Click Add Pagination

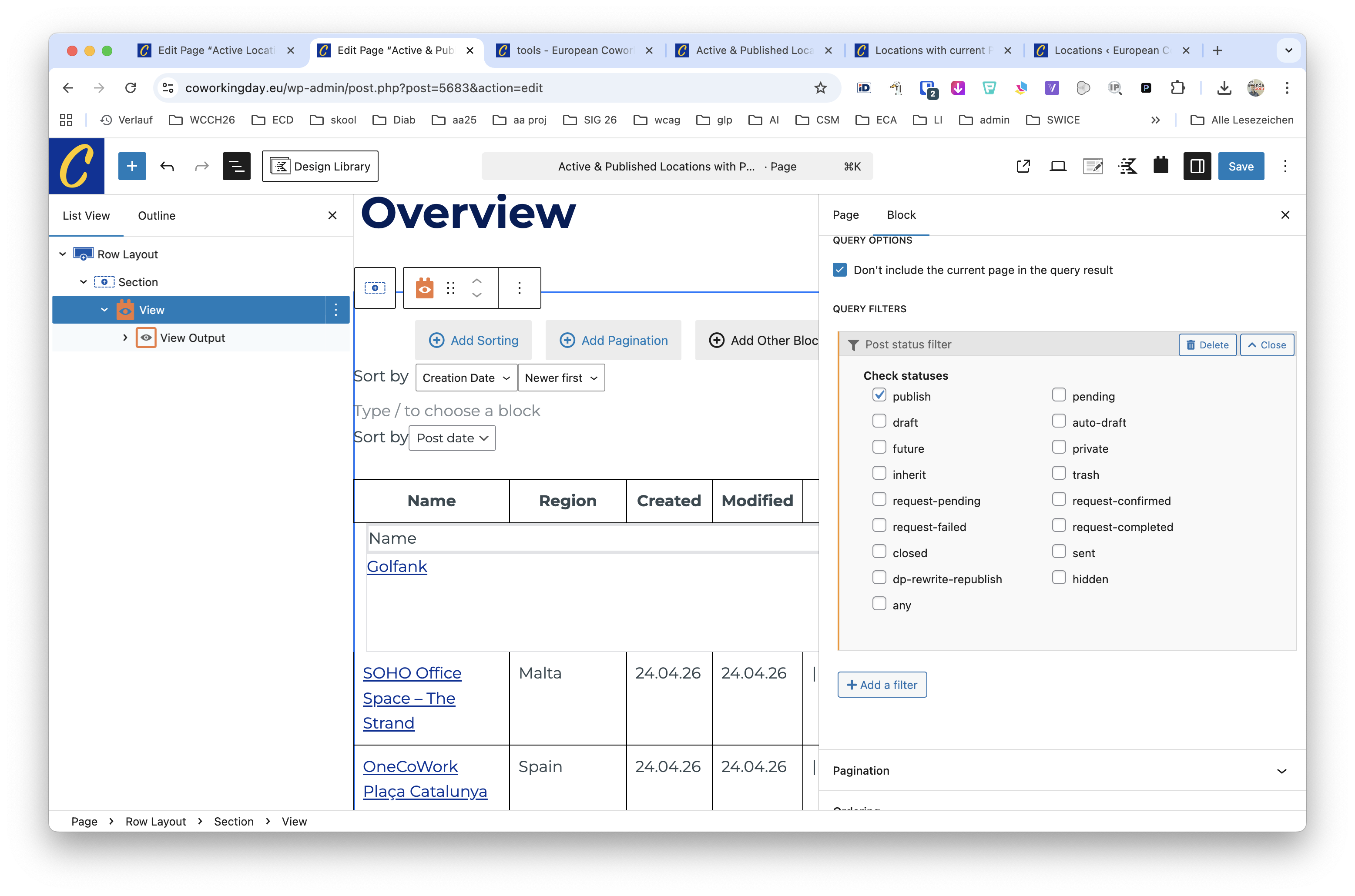(x=613, y=341)
